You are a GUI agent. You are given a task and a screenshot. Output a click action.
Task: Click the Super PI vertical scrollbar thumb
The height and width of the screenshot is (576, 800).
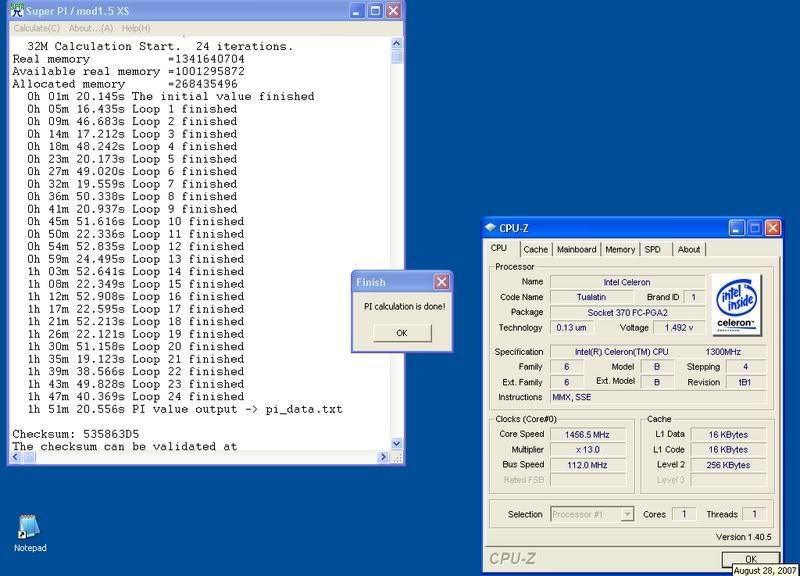click(x=396, y=56)
